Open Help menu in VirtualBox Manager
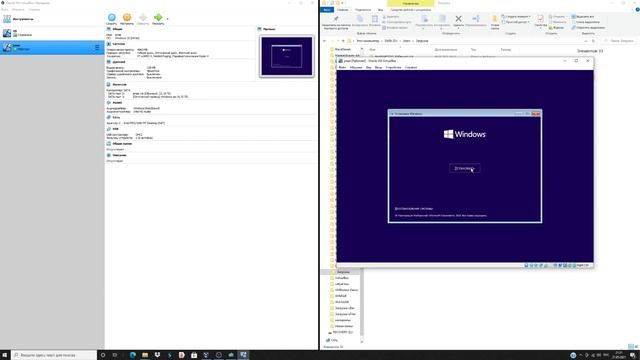The width and height of the screenshot is (640, 360). (34, 9)
